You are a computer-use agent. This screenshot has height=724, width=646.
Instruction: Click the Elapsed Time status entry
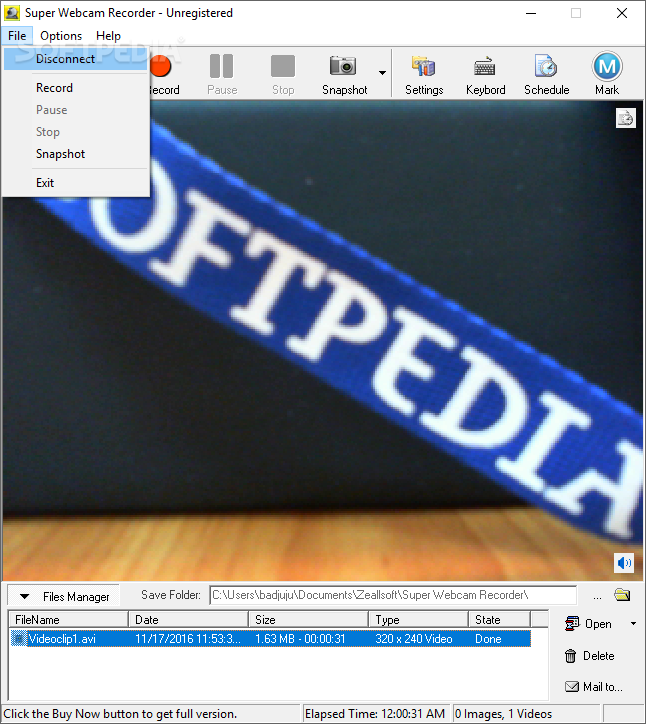click(x=375, y=714)
